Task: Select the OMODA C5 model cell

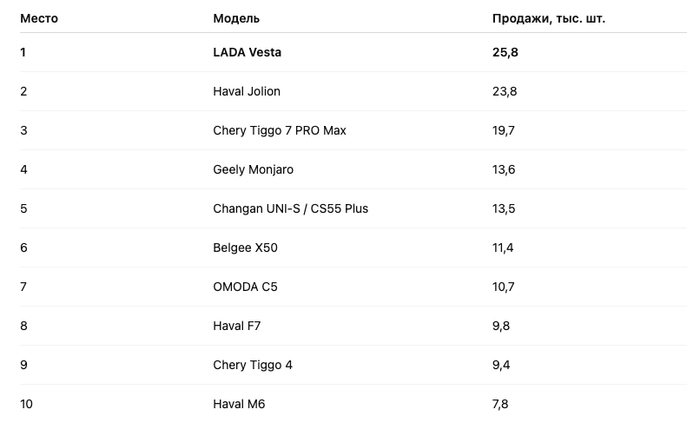Action: point(245,286)
